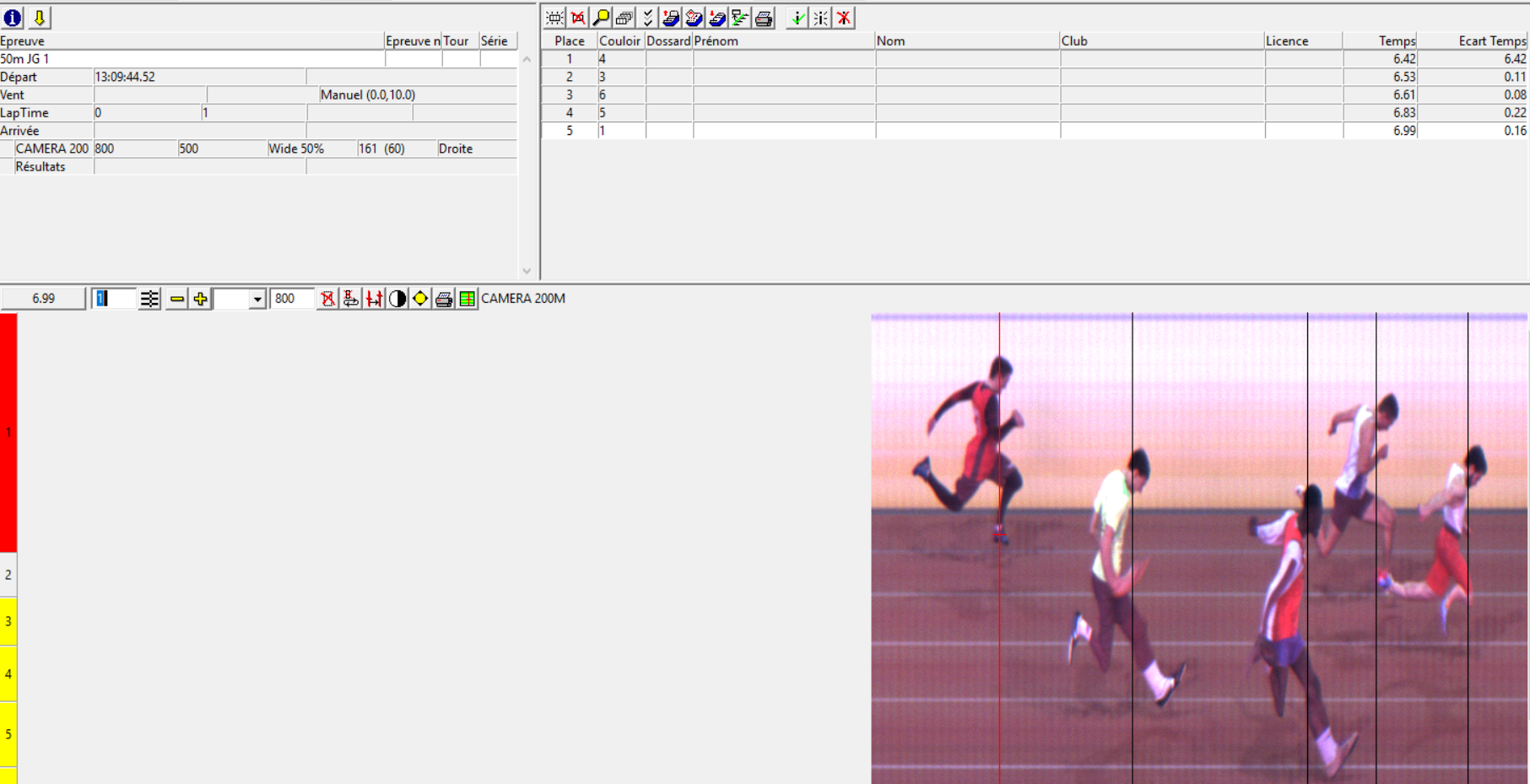Select result row with time 6.83

[1035, 112]
